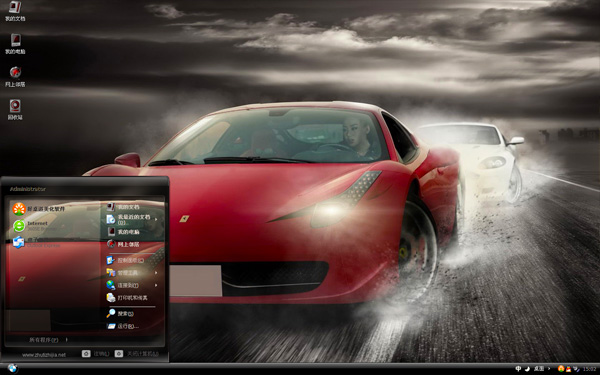
Task: Toggle the 中 input method indicator
Action: click(518, 368)
